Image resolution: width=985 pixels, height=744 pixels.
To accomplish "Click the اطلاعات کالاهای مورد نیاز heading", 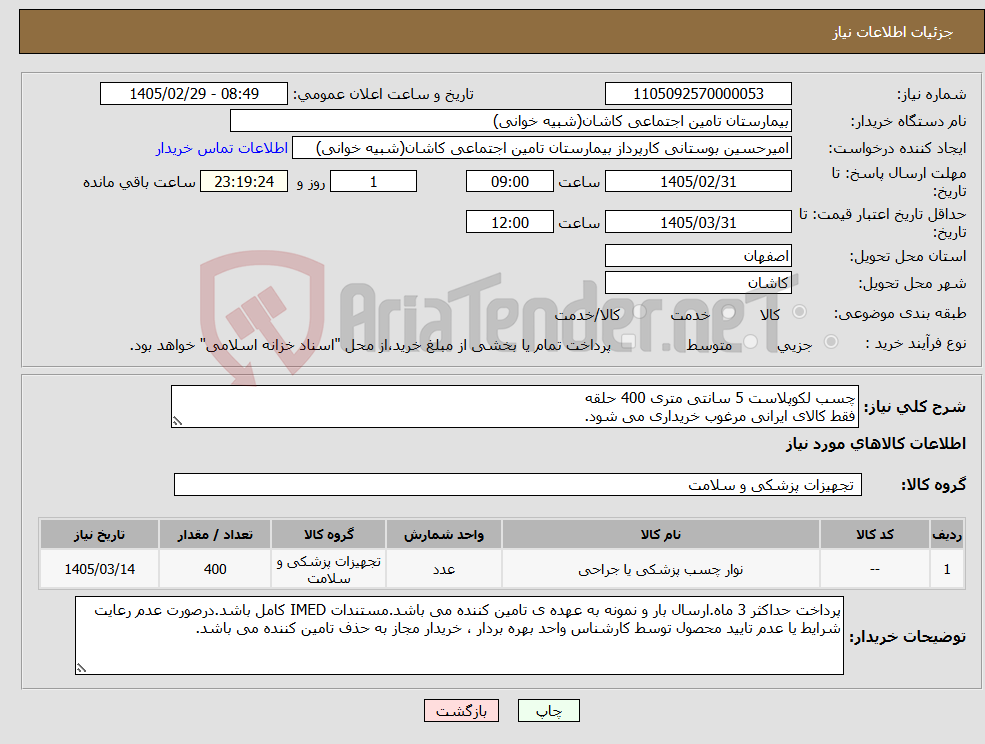I will 876,444.
